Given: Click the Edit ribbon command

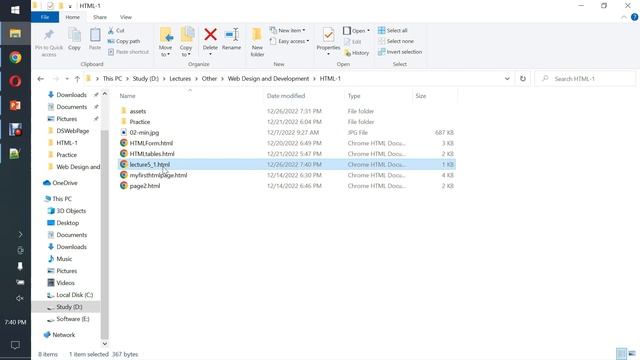Looking at the screenshot, I should 353,42.
